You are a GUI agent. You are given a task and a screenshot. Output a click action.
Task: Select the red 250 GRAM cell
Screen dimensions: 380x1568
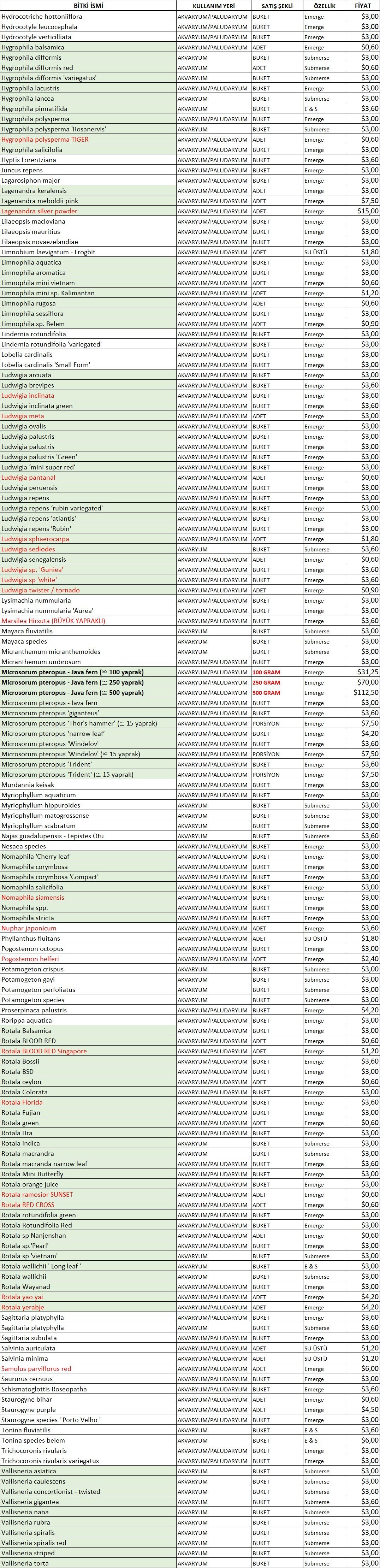[x=266, y=682]
